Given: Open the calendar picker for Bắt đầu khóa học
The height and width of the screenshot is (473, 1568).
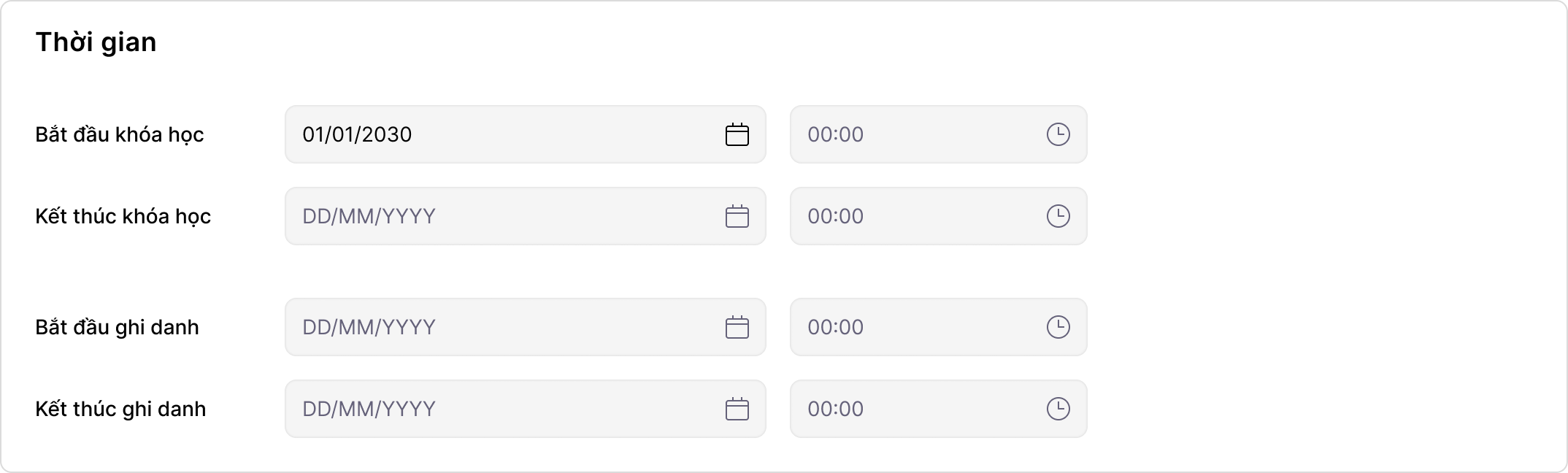Looking at the screenshot, I should pos(739,134).
